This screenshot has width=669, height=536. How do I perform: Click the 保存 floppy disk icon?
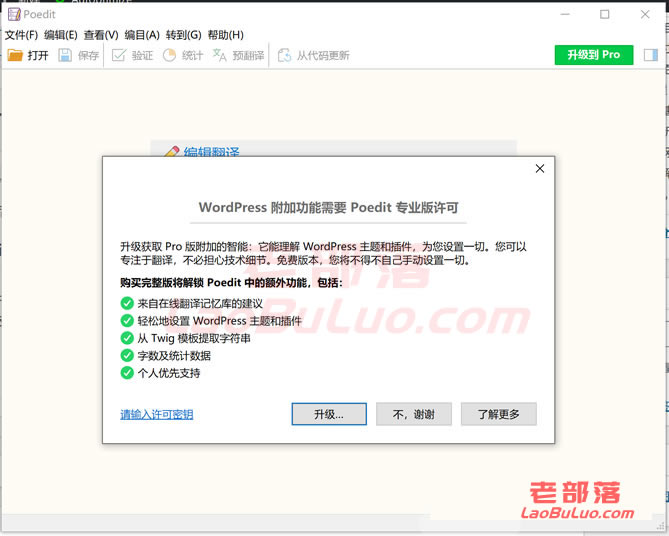tap(65, 55)
